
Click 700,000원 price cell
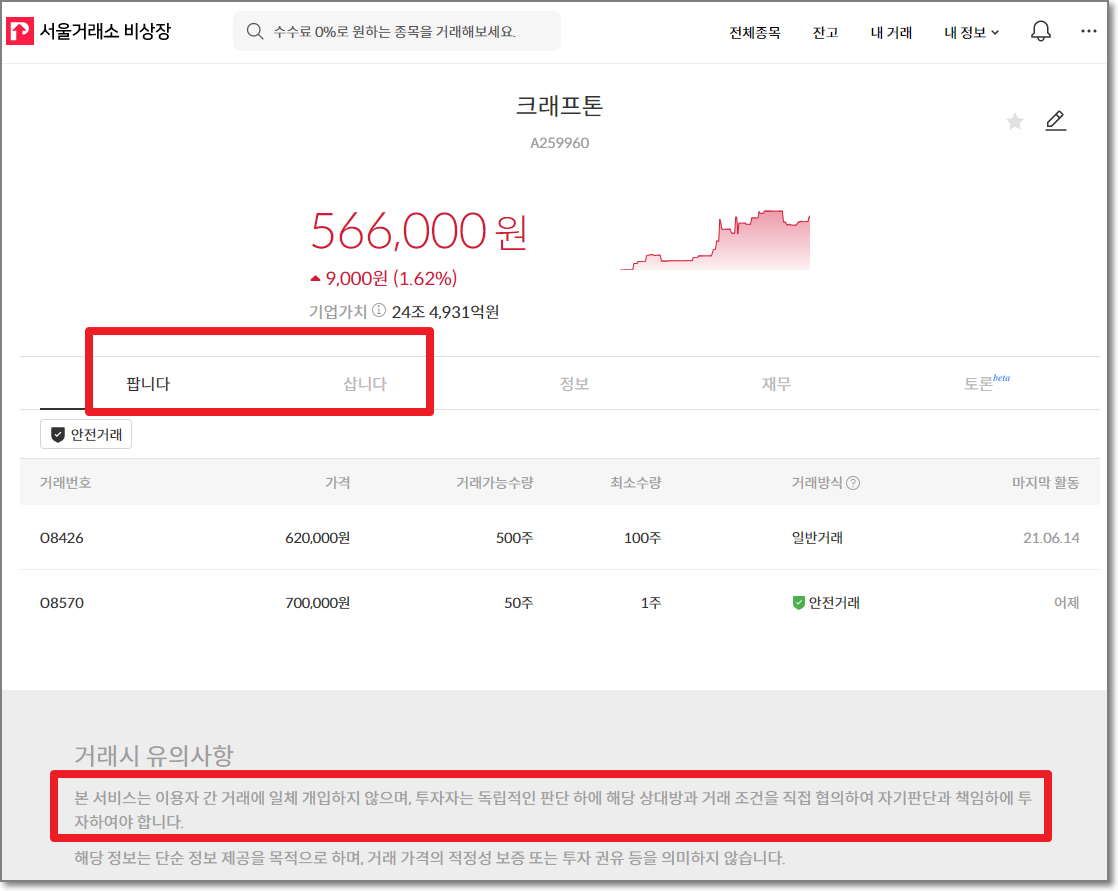[x=317, y=603]
